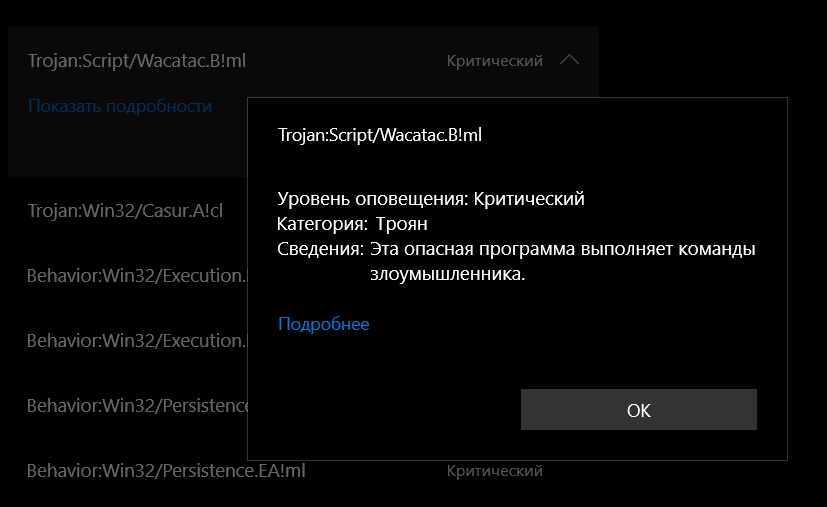The image size is (827, 507).
Task: Select the Behavior:Win32/Persistence.EA!ml threat entry
Action: (166, 470)
